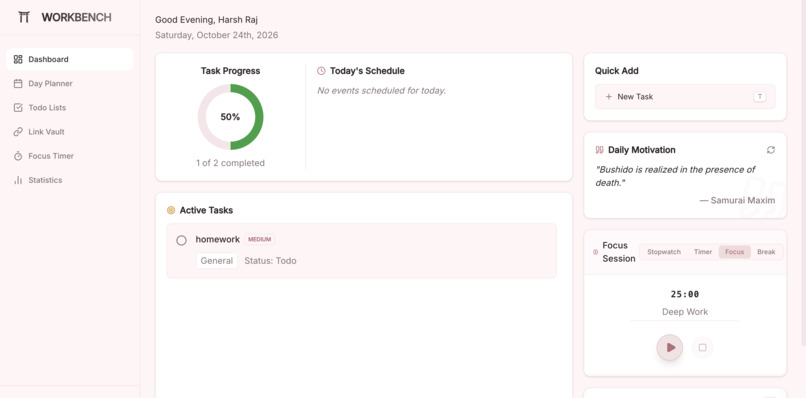Click the Task Progress 50% ring

point(230,117)
